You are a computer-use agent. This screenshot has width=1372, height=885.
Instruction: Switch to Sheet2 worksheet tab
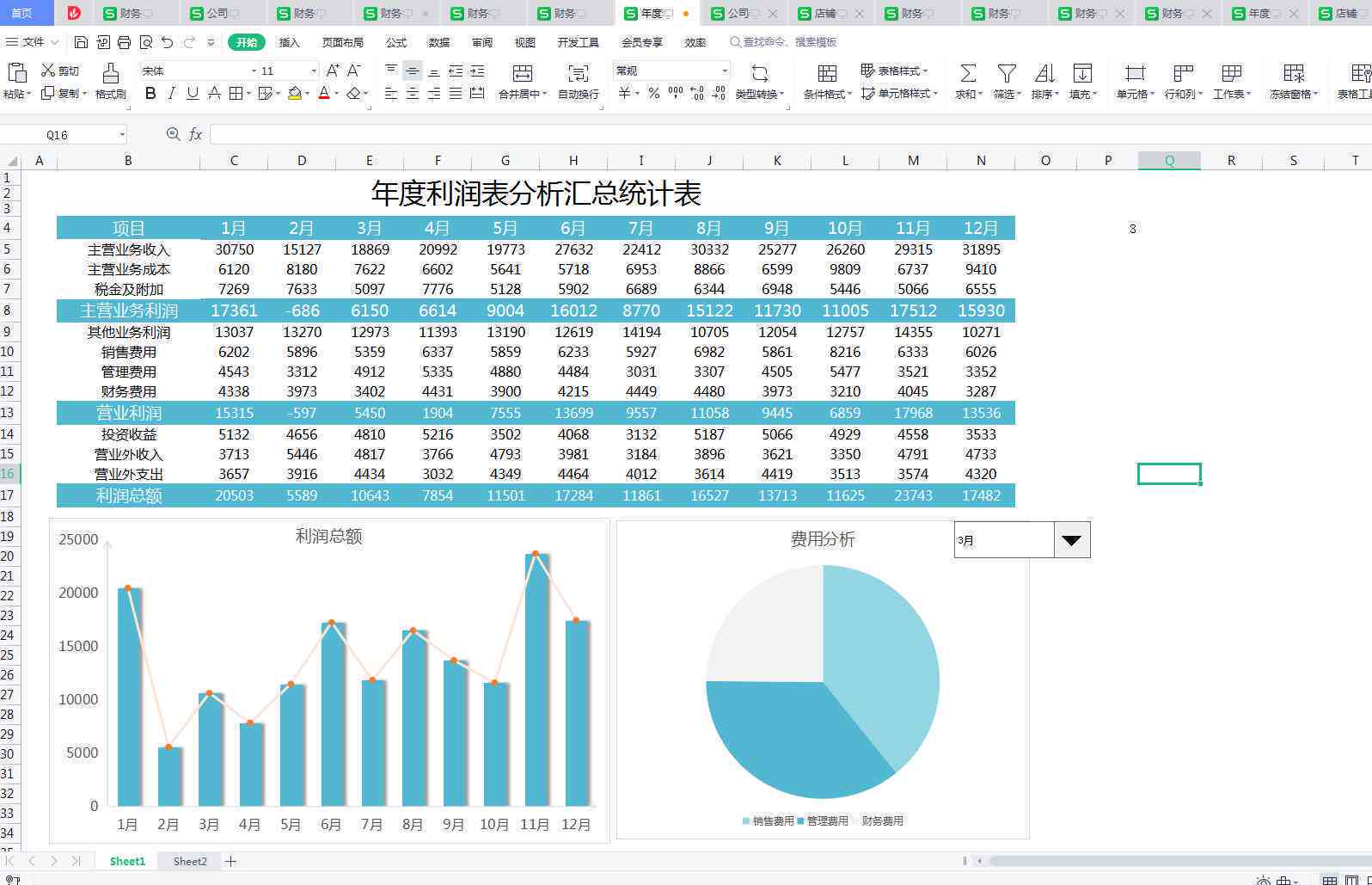[x=190, y=861]
